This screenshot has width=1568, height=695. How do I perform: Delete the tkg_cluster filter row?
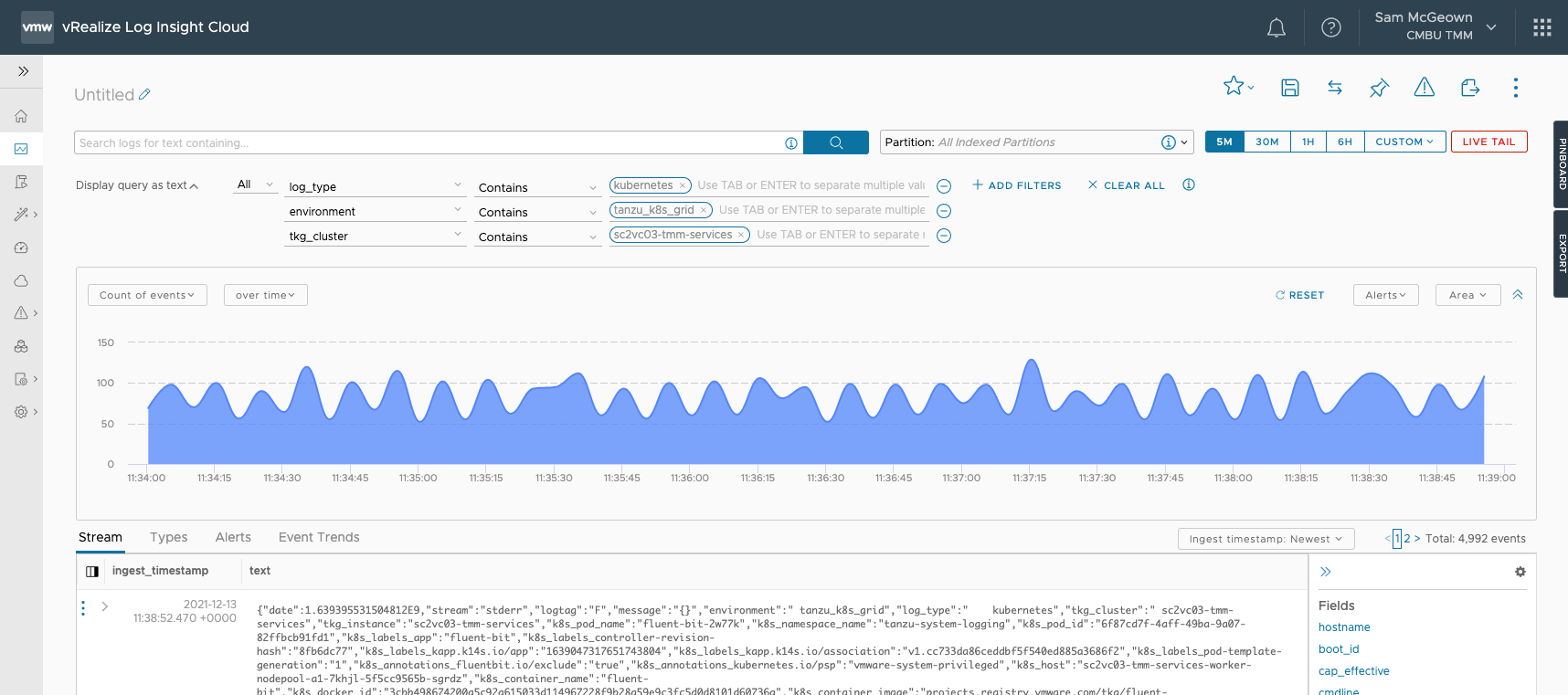(x=944, y=236)
